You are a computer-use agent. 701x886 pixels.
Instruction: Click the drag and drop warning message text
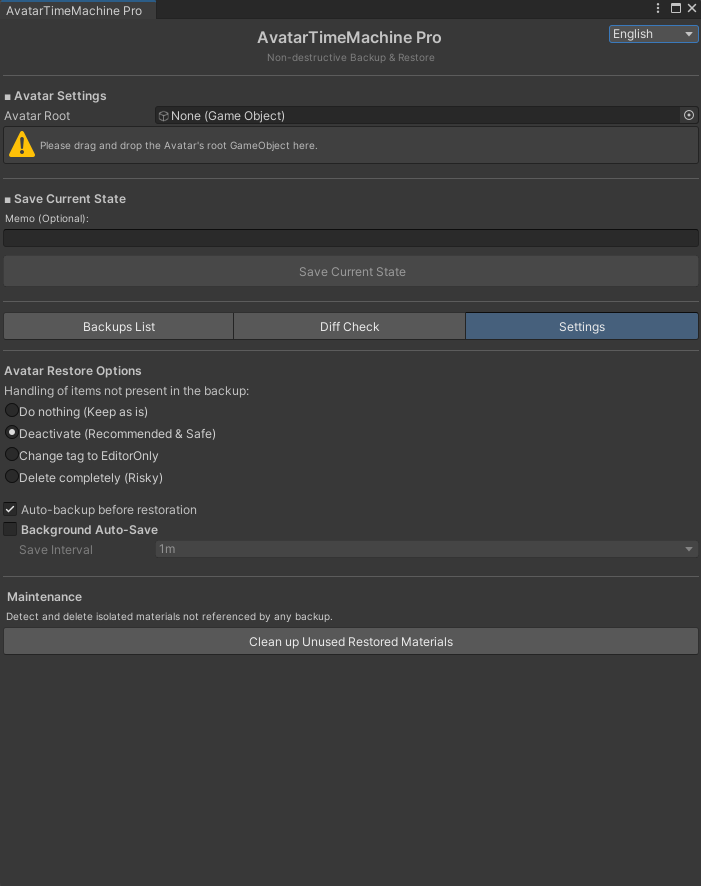click(x=178, y=145)
